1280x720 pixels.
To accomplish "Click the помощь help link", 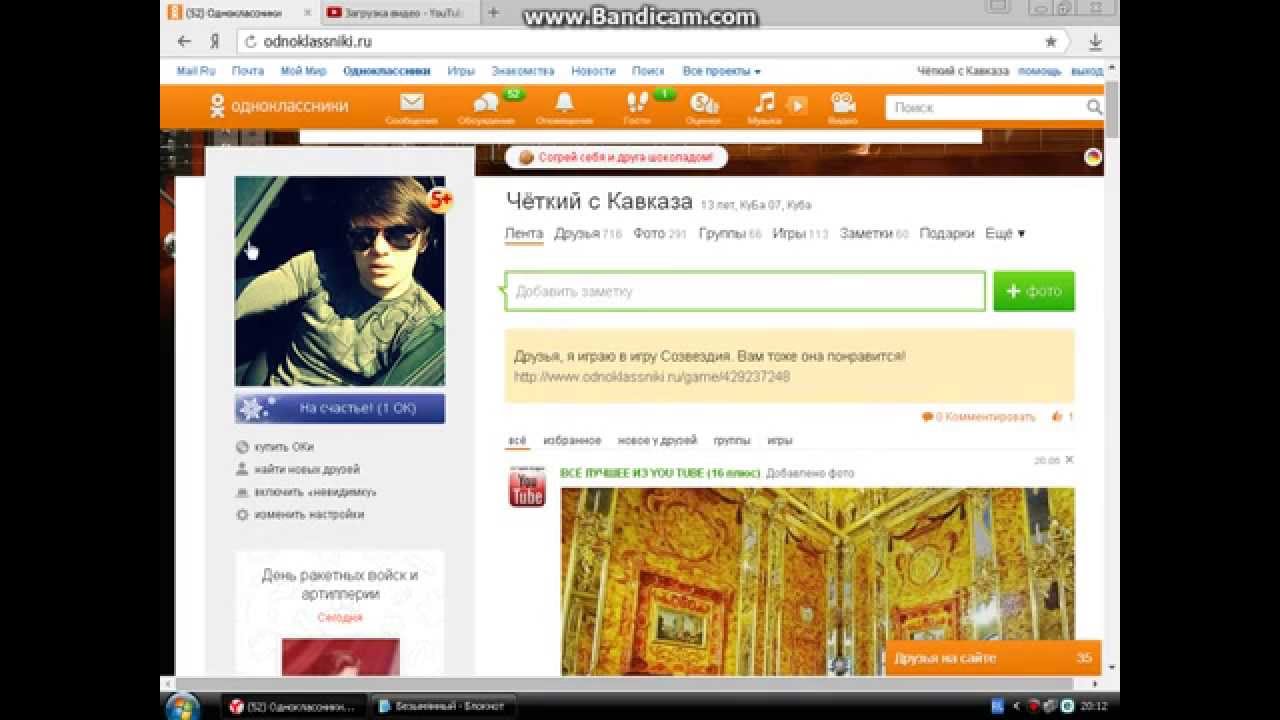I will click(1040, 71).
